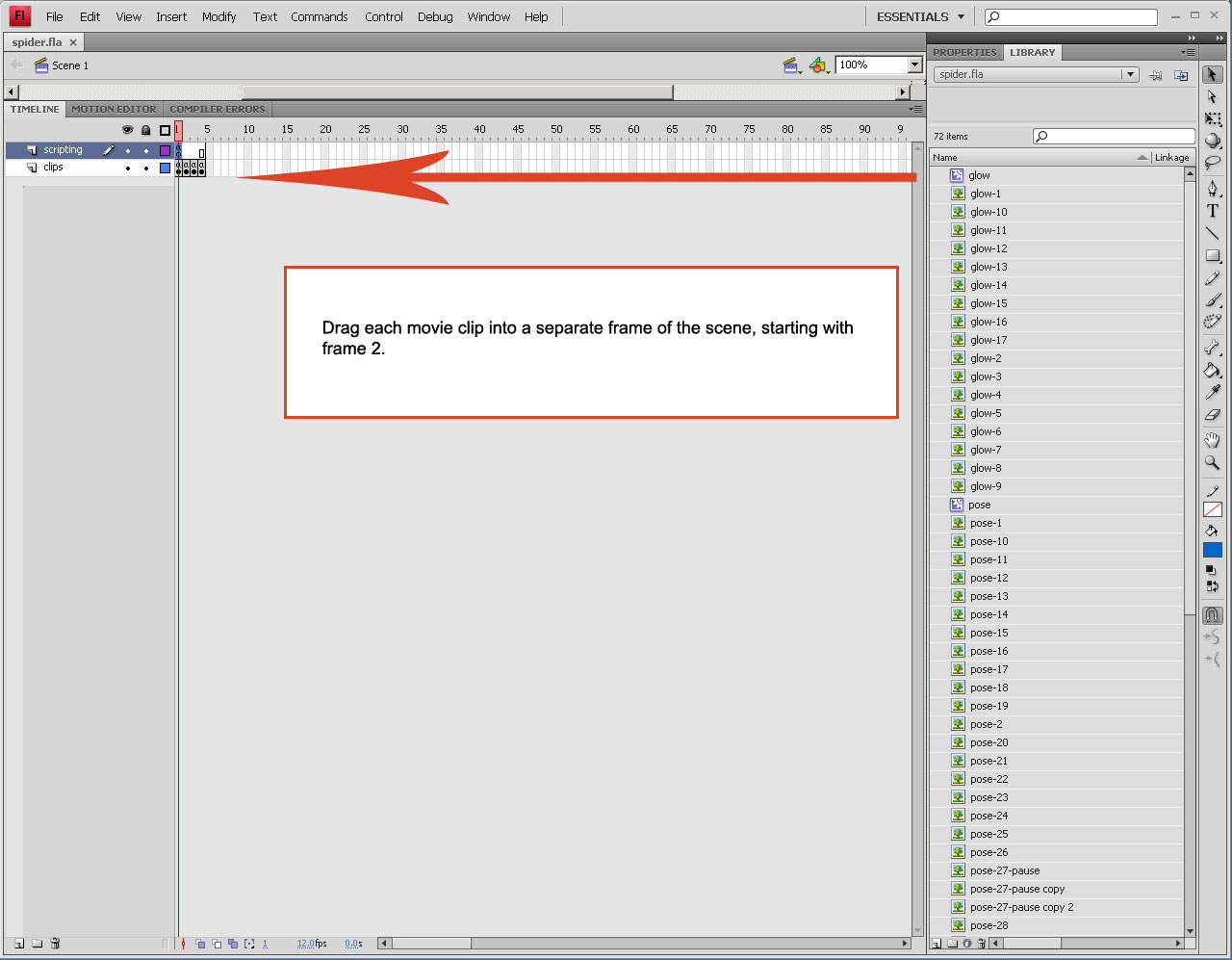Screen dimensions: 1232x960
Task: Open the Control menu
Action: pyautogui.click(x=384, y=16)
